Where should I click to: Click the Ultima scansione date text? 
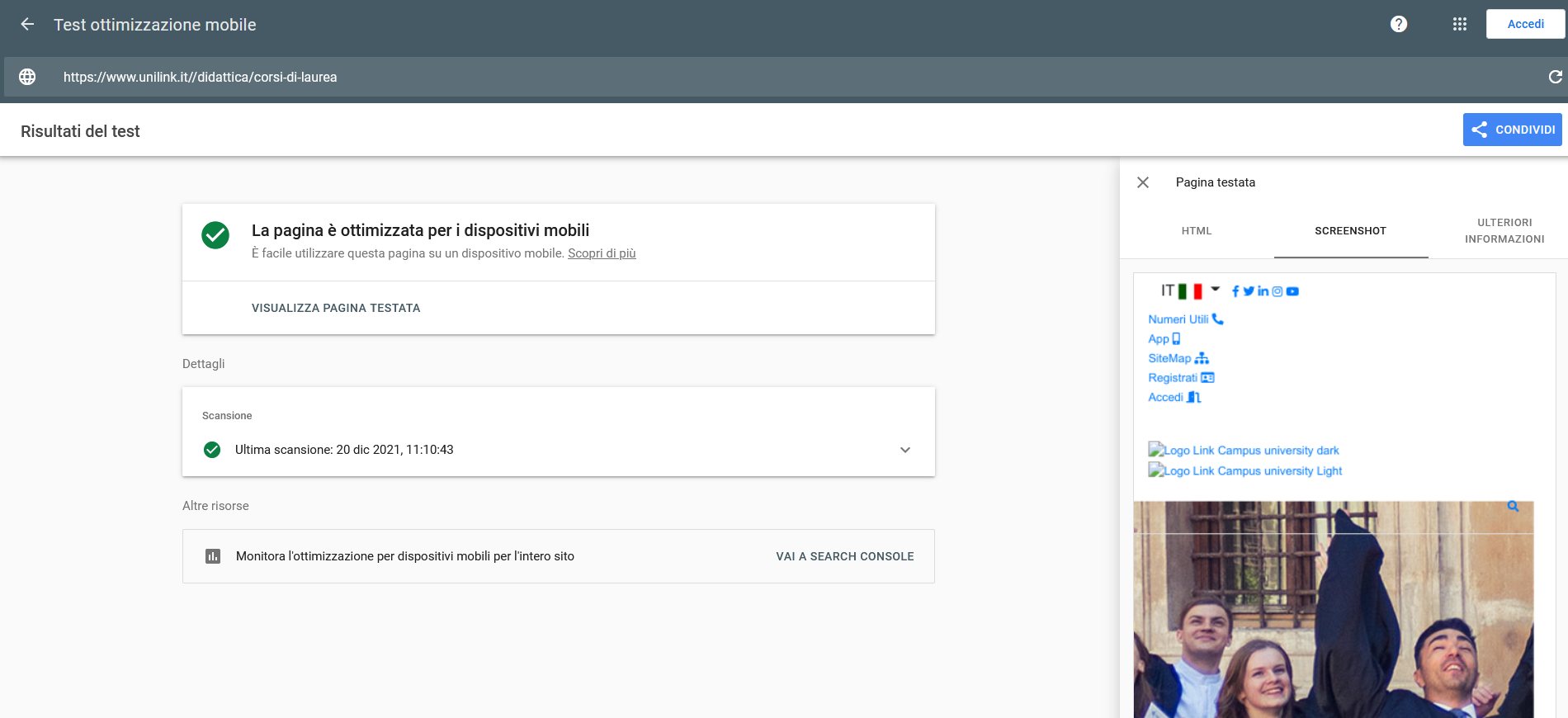click(344, 450)
